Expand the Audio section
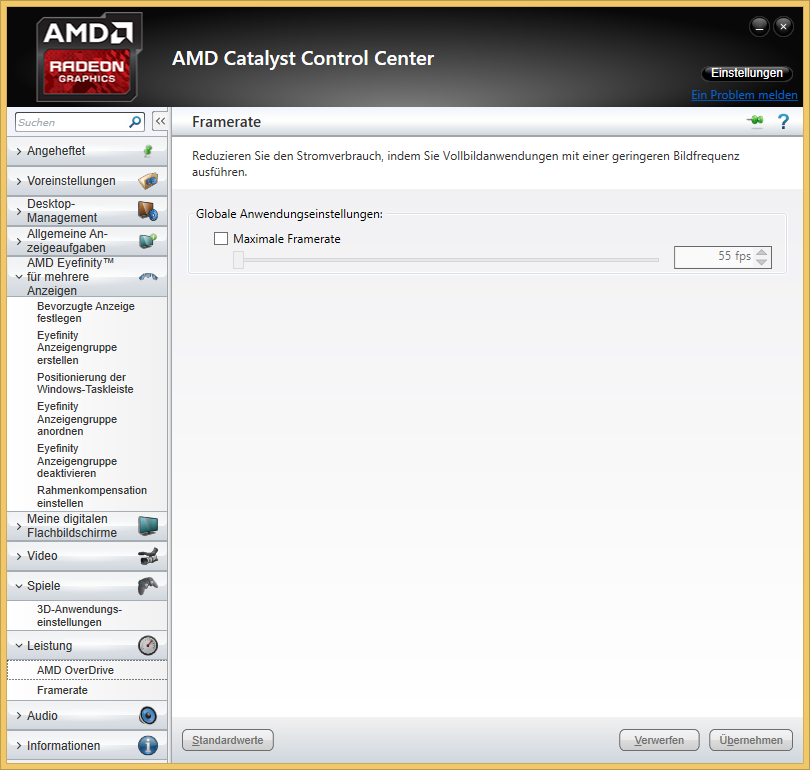The height and width of the screenshot is (770, 810). [19, 716]
